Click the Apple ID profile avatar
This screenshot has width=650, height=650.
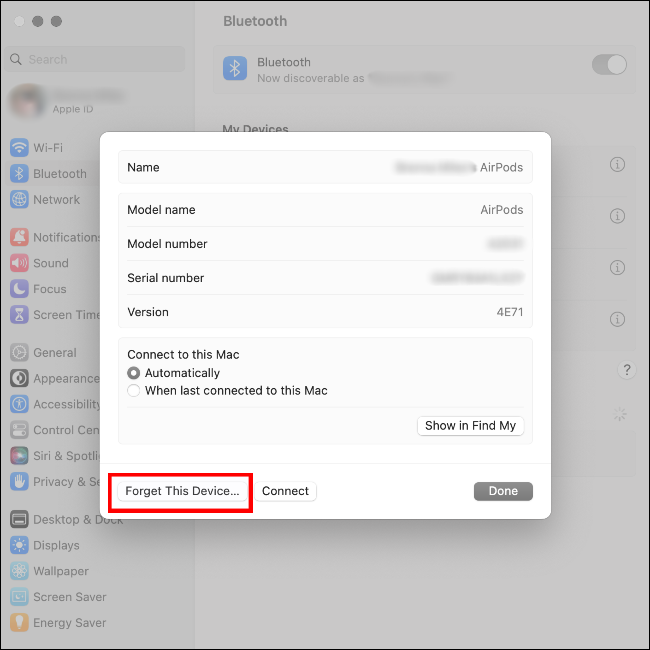tap(27, 101)
